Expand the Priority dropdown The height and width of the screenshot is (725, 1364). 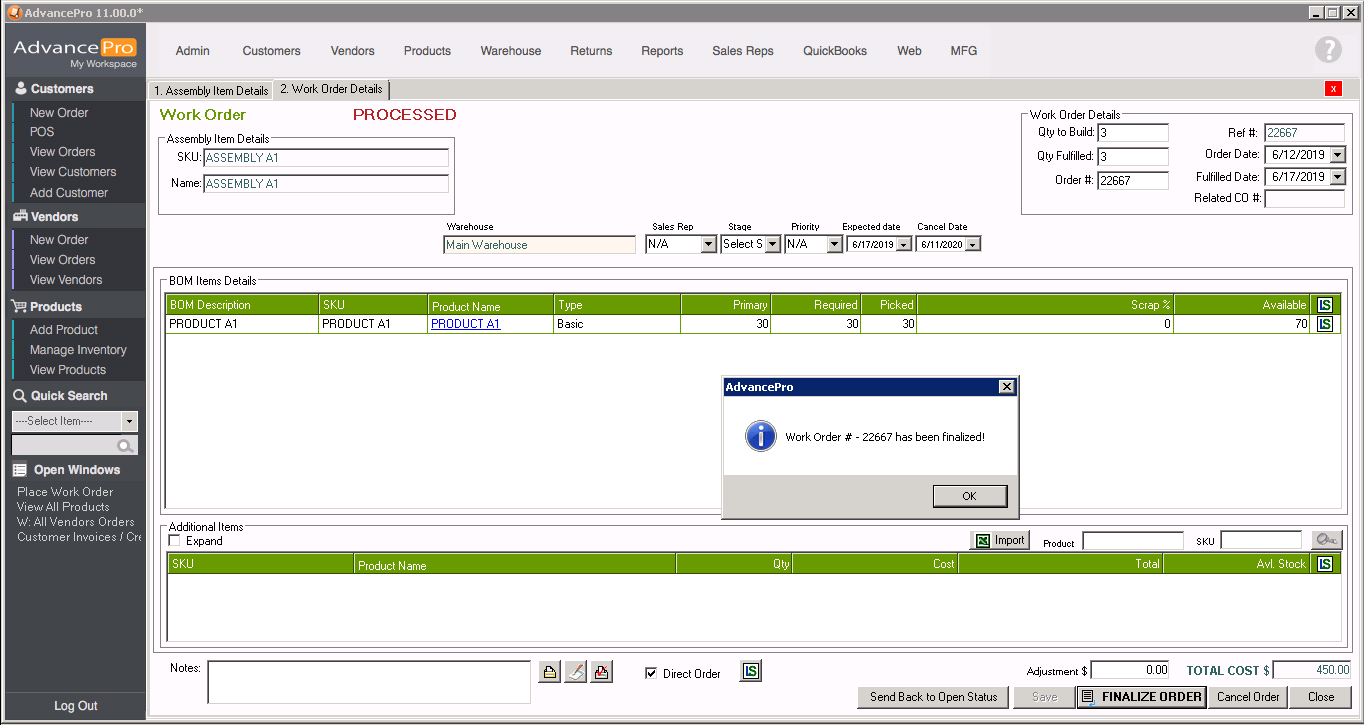point(834,244)
